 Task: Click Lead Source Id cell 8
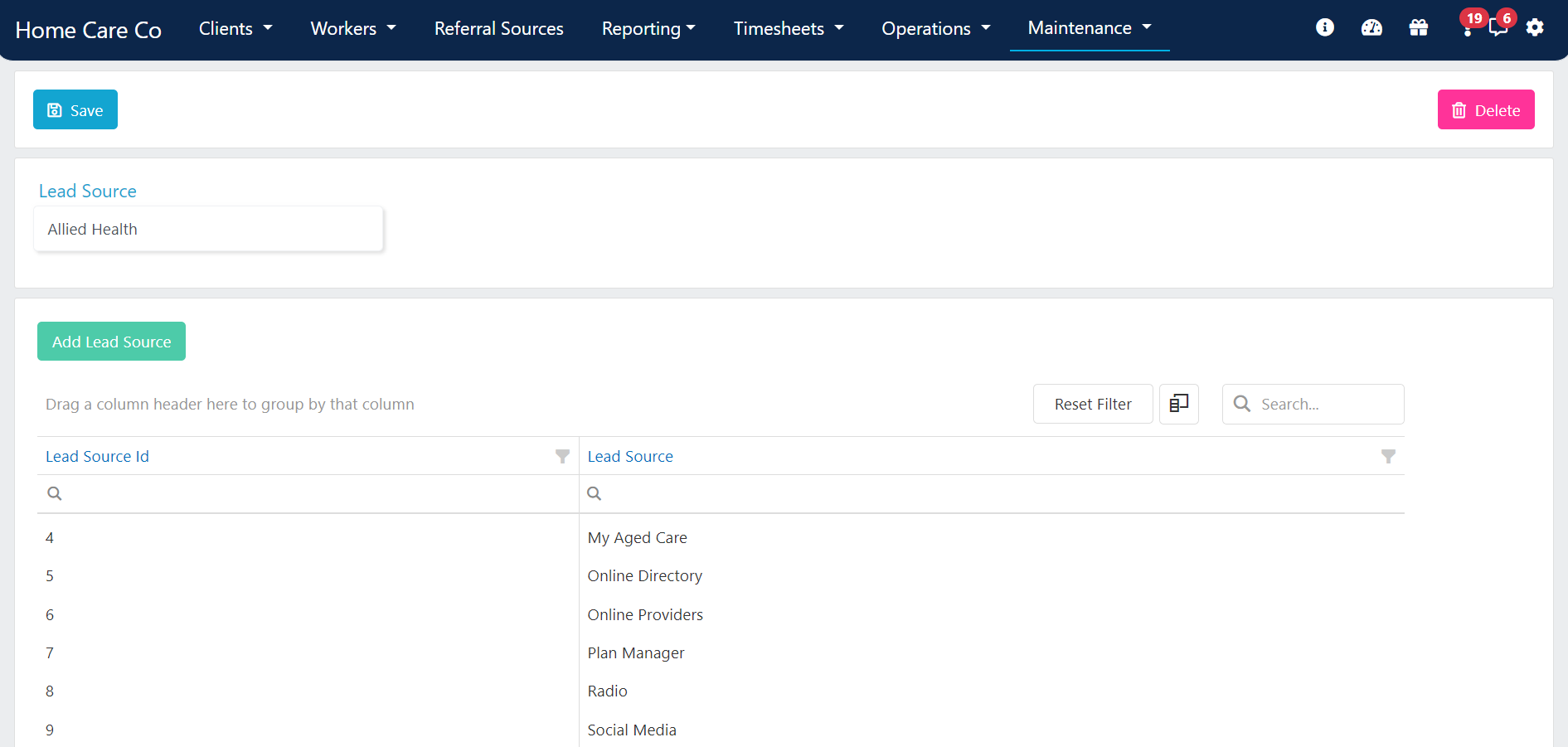308,691
